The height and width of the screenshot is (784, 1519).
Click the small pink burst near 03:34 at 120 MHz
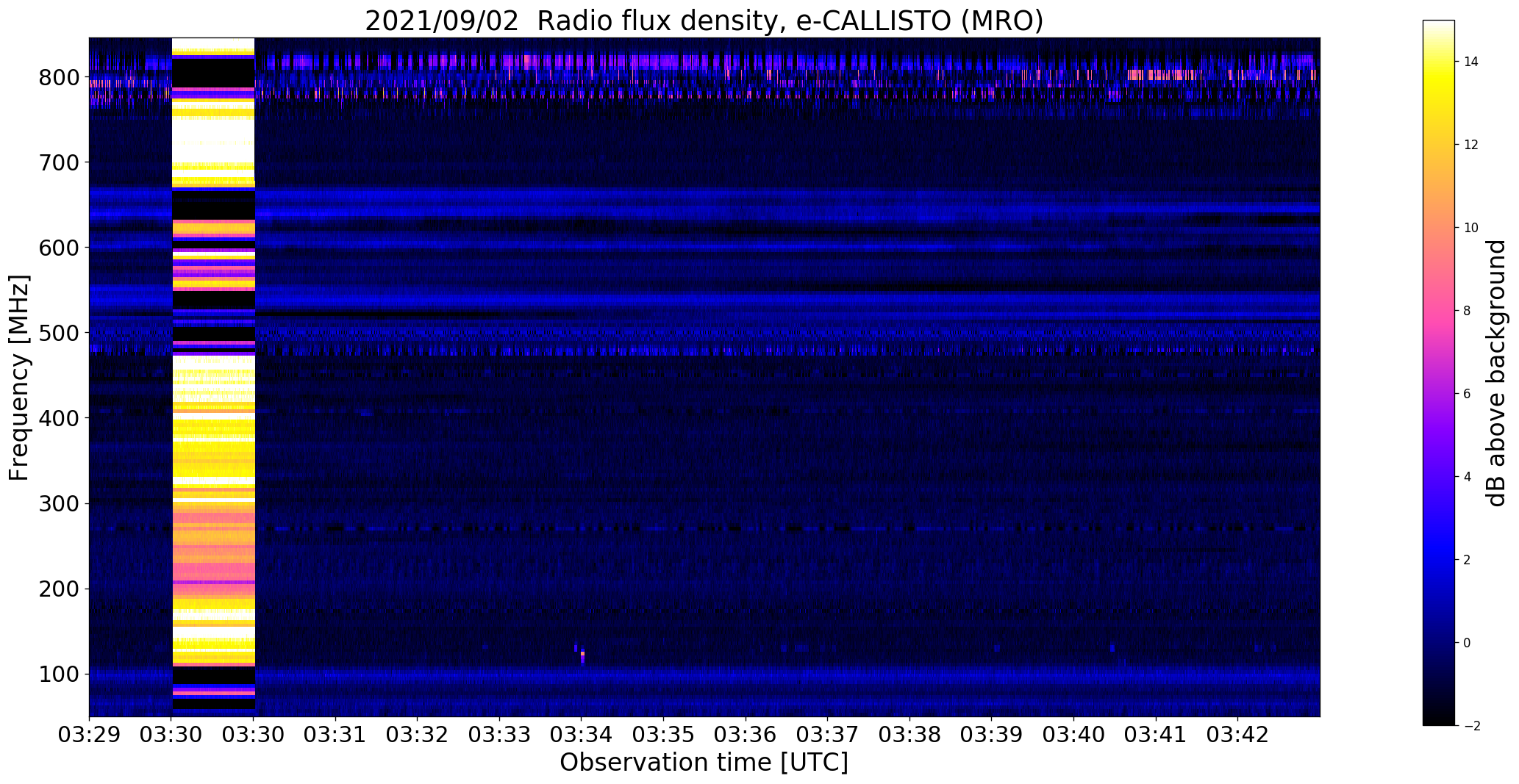pos(582,654)
